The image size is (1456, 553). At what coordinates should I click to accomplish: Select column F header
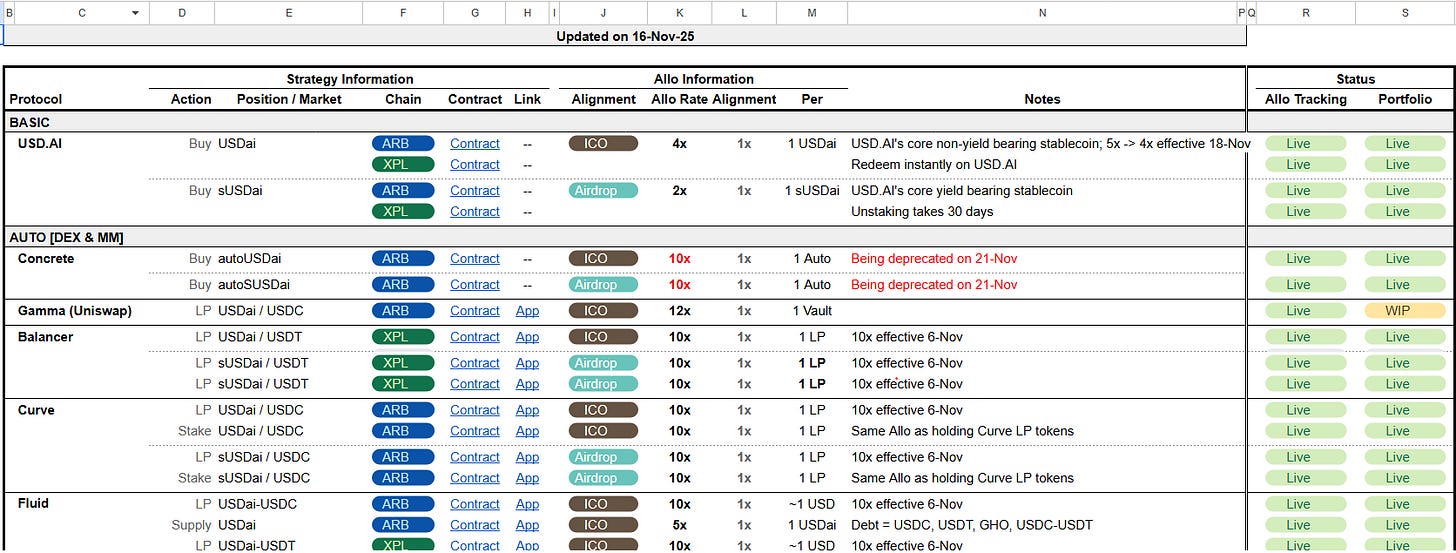click(403, 12)
